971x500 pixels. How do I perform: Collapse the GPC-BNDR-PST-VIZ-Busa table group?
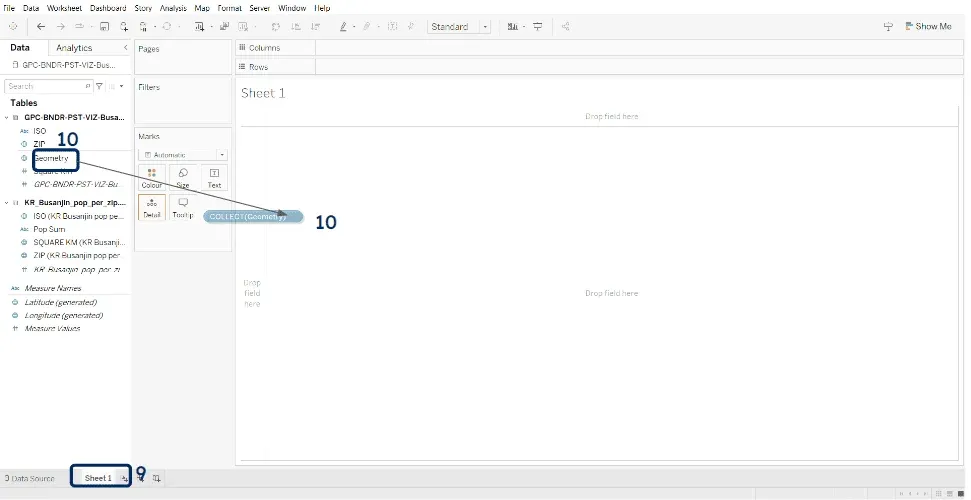(x=6, y=117)
